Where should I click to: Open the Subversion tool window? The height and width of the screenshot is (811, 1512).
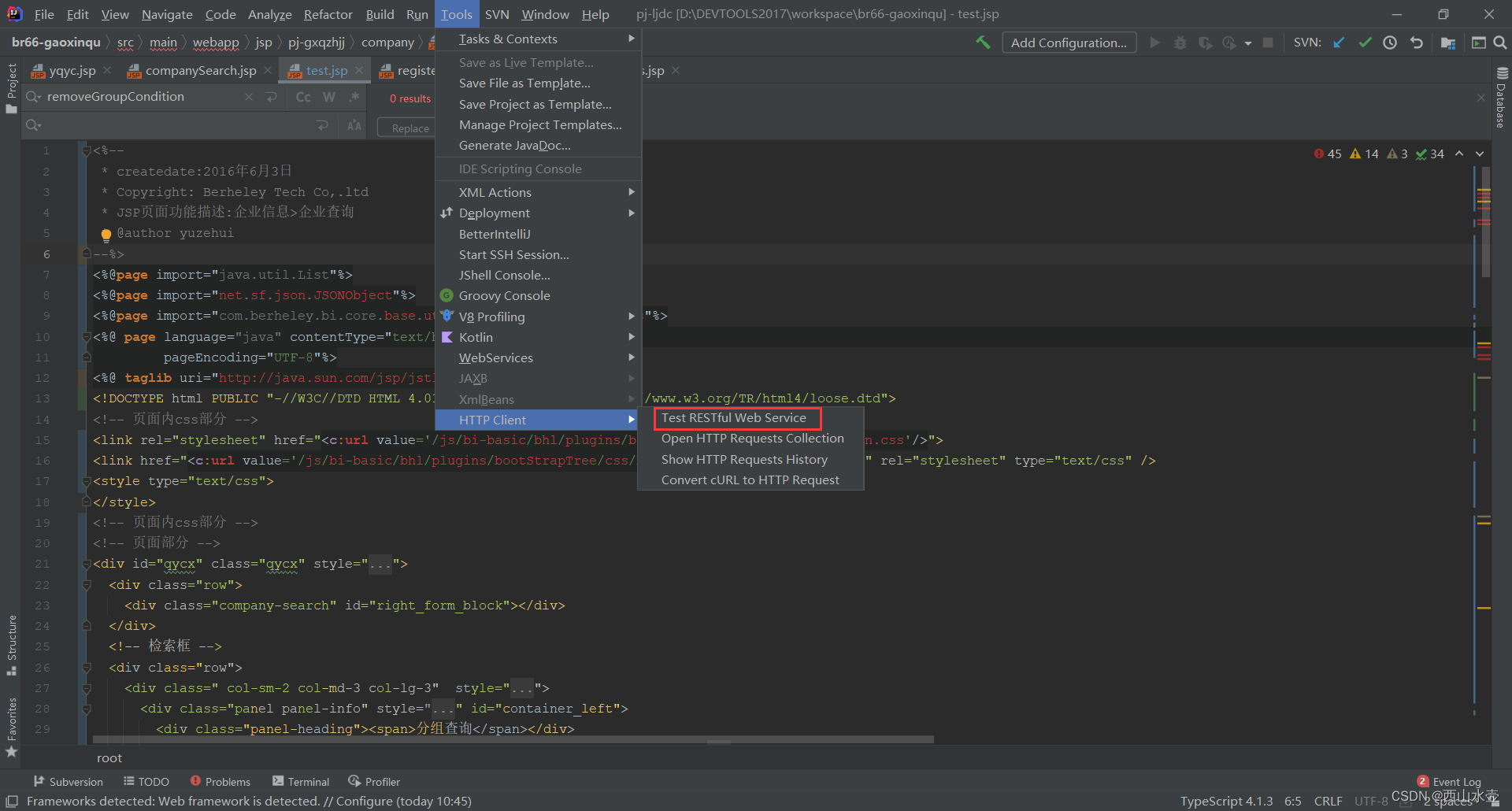coord(69,782)
